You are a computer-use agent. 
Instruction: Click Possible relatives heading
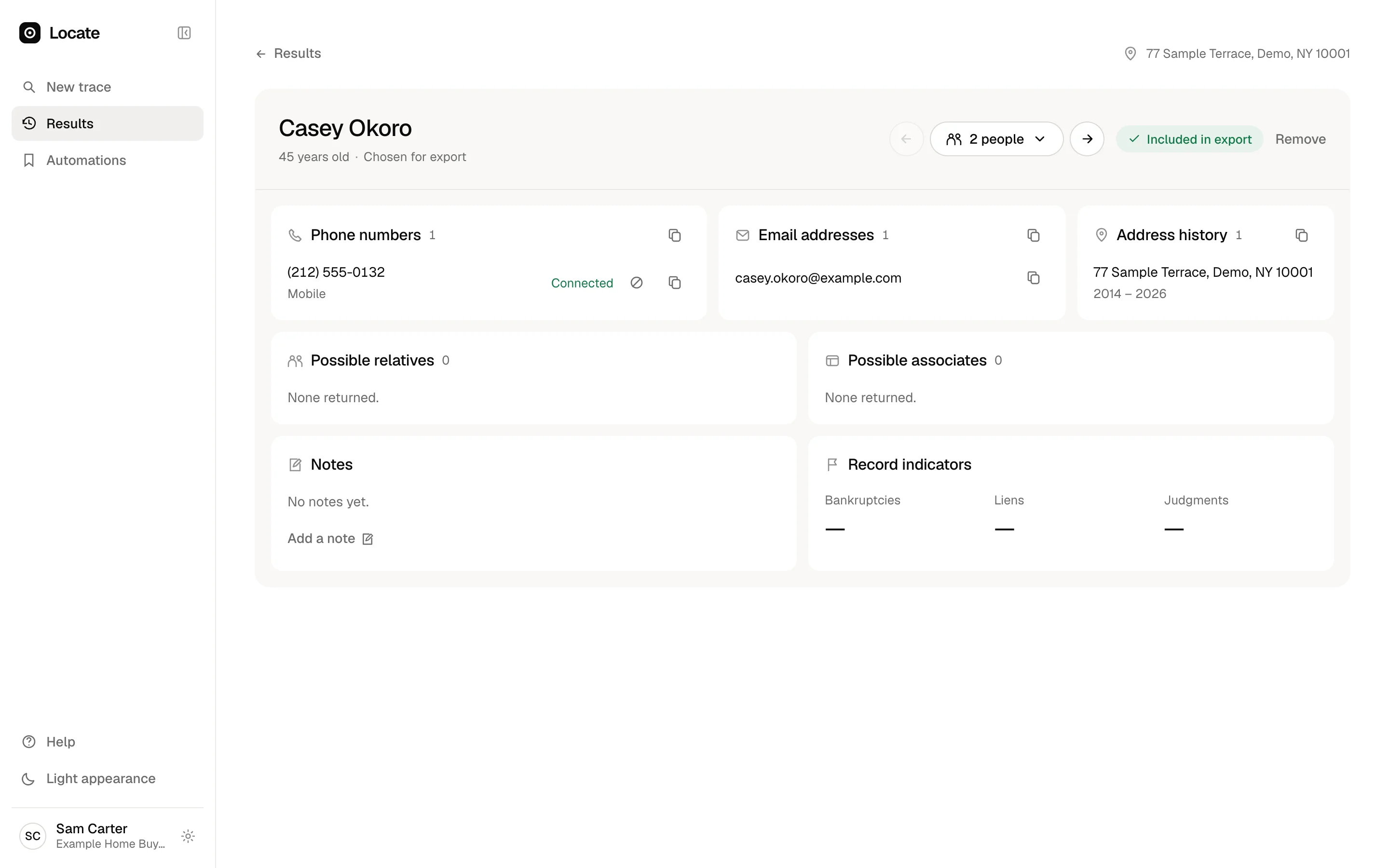coord(372,361)
